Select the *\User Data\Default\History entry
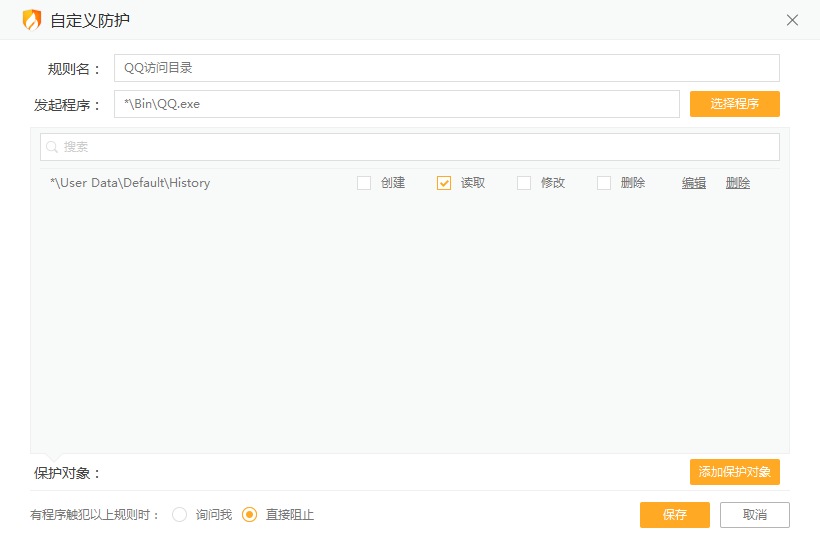 coord(130,183)
